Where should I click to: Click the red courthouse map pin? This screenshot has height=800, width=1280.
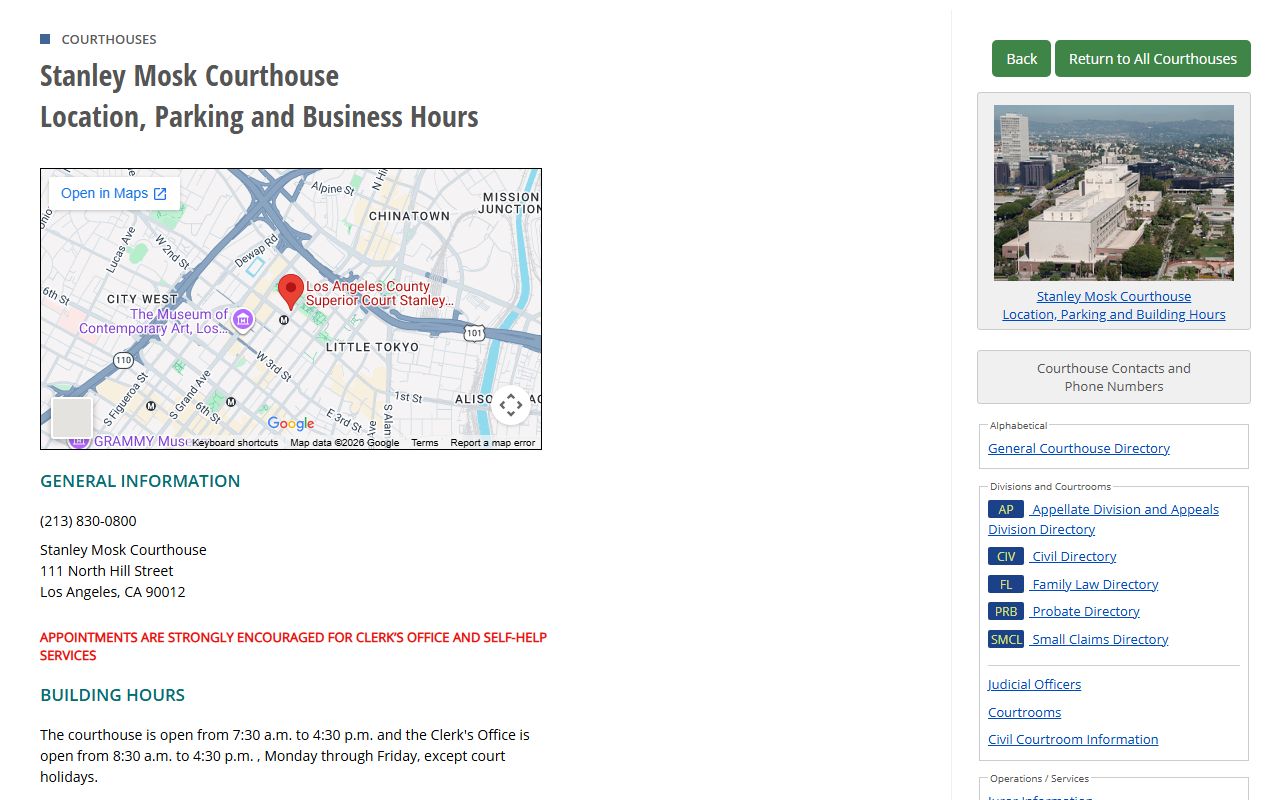pos(291,291)
